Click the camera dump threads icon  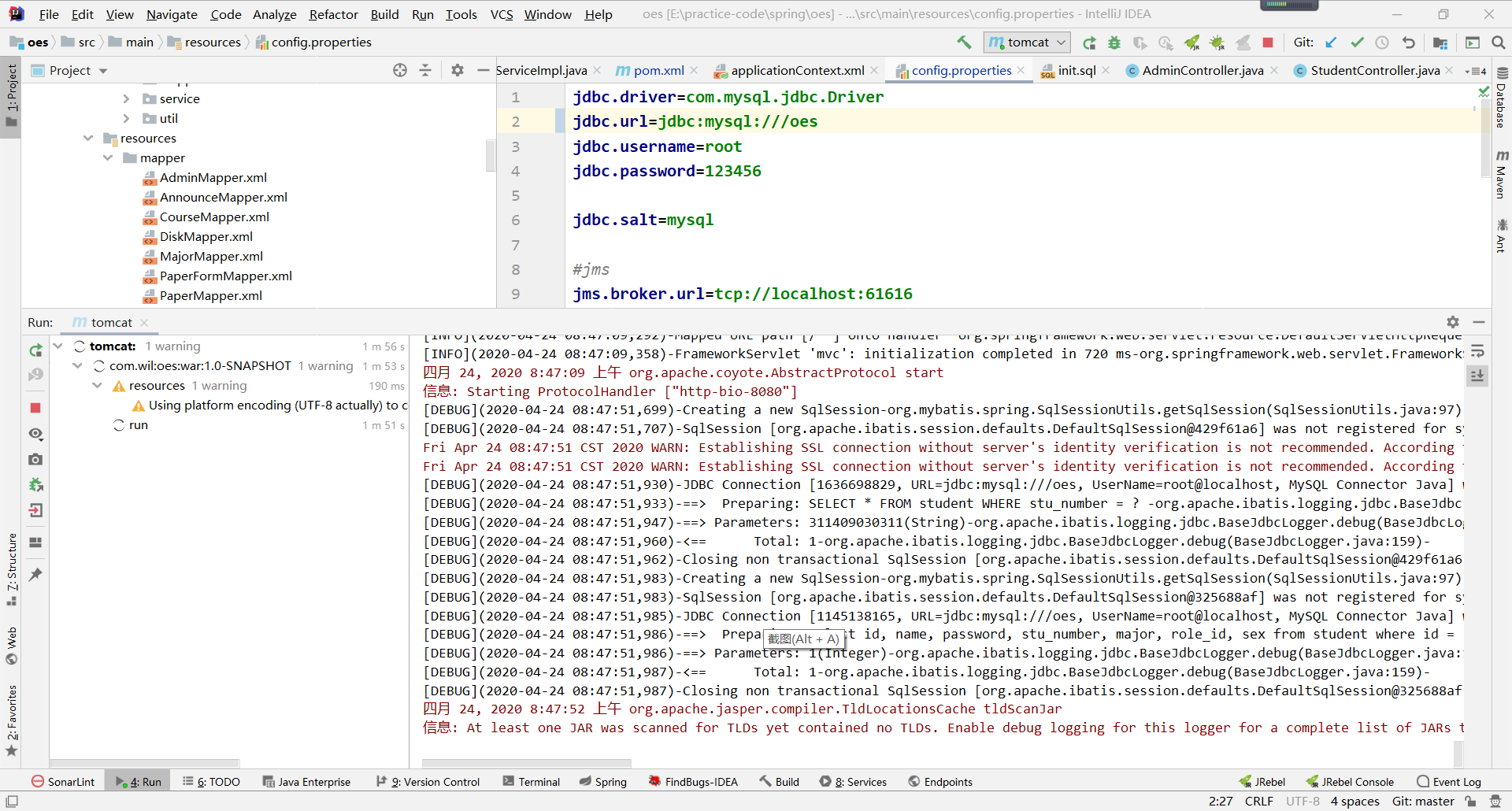[x=35, y=459]
